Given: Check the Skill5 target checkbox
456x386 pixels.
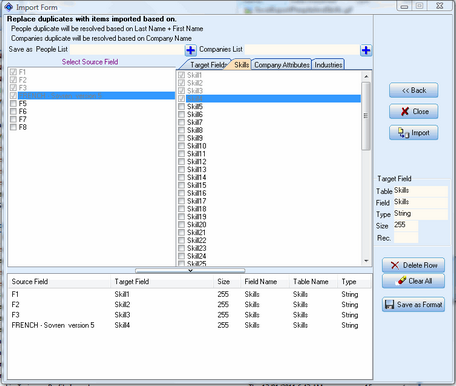Looking at the screenshot, I should (181, 107).
